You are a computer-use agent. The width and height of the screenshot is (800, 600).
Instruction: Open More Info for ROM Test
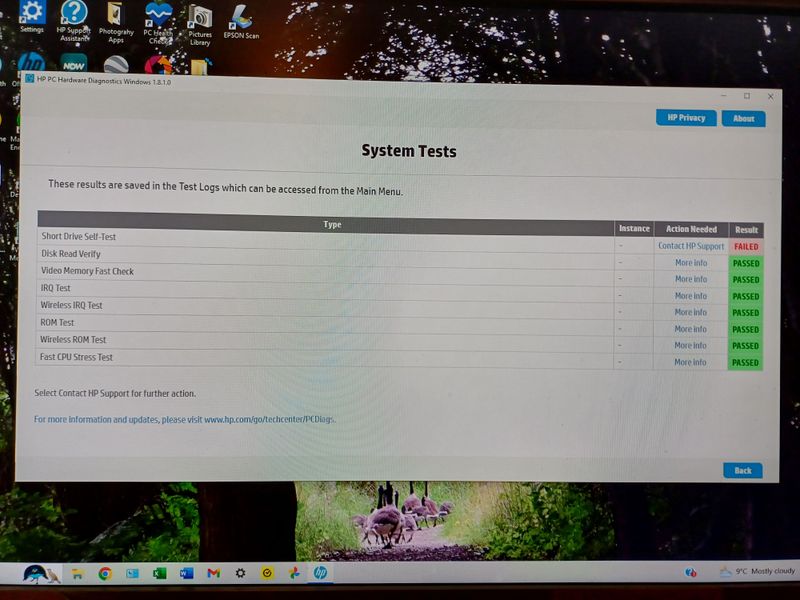tap(690, 329)
